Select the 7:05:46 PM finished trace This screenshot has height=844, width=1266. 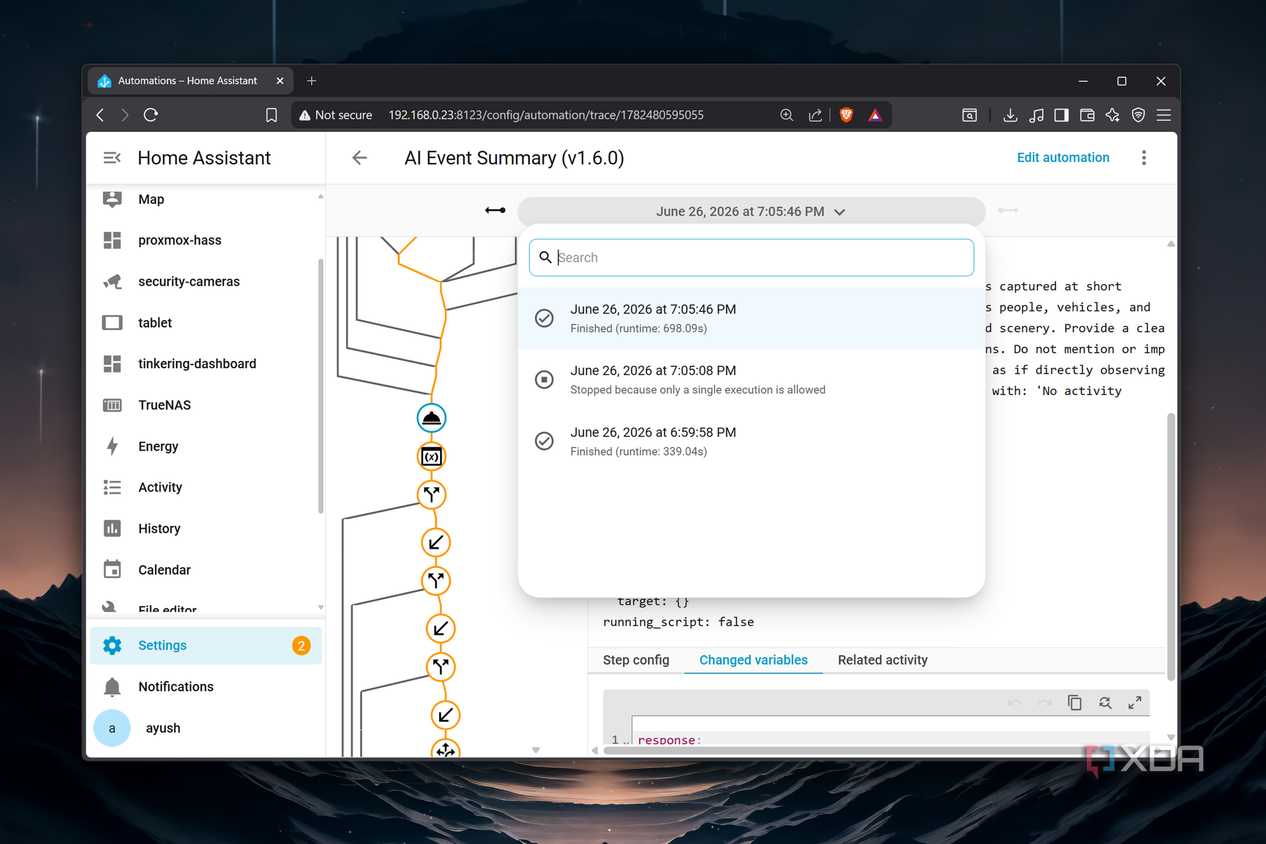click(x=751, y=318)
